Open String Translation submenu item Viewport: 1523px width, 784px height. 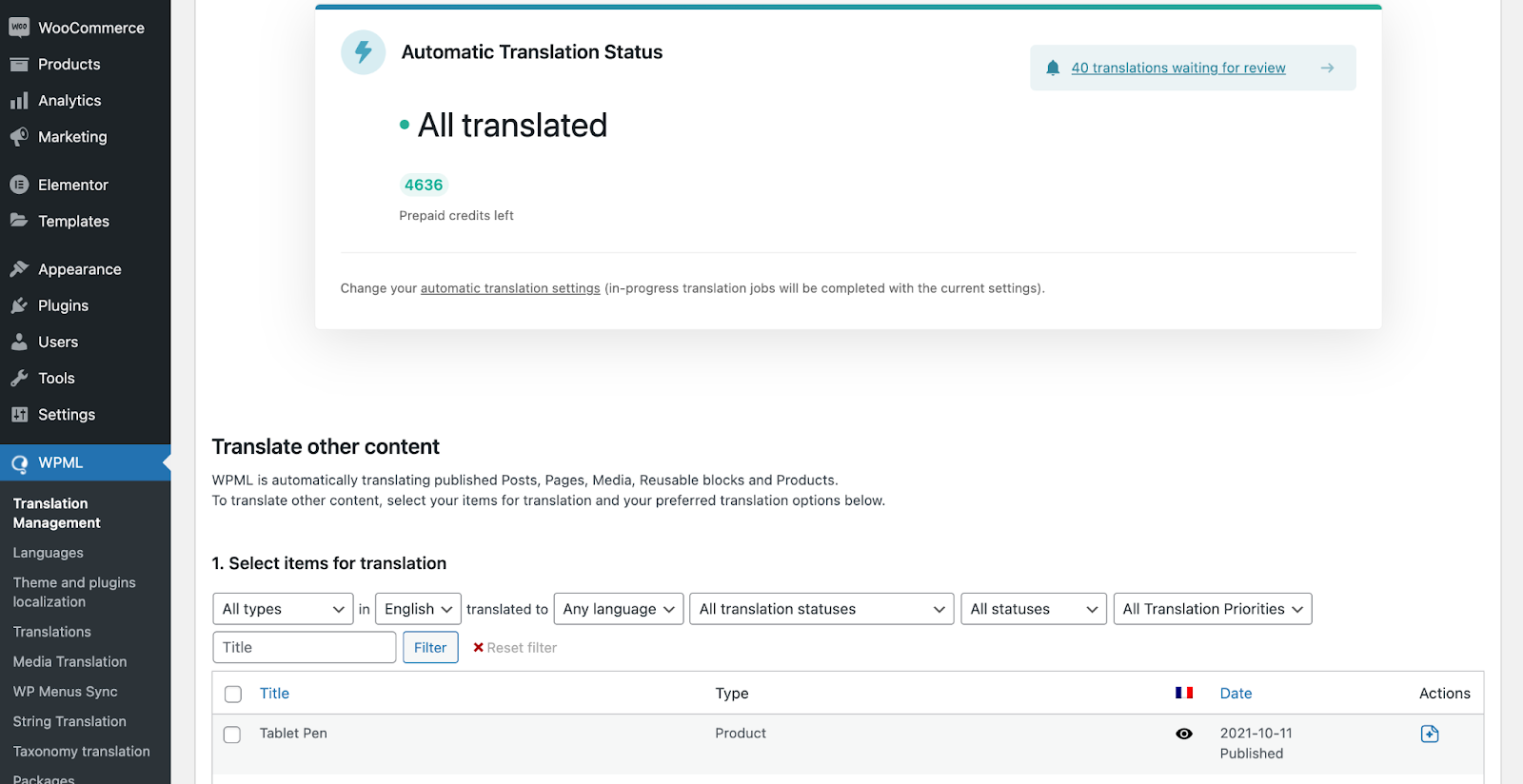[69, 721]
